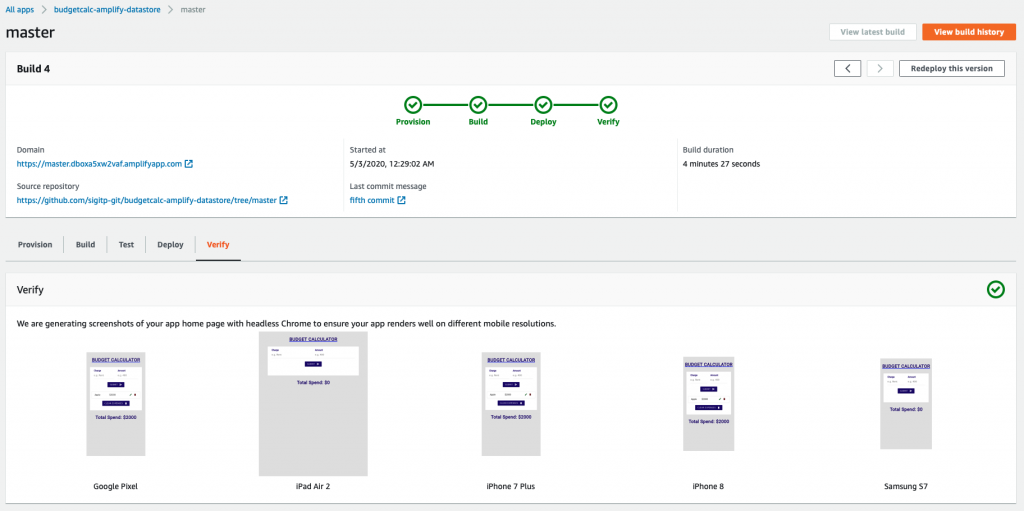
Task: Click the Provision step checkmark icon
Action: click(413, 104)
